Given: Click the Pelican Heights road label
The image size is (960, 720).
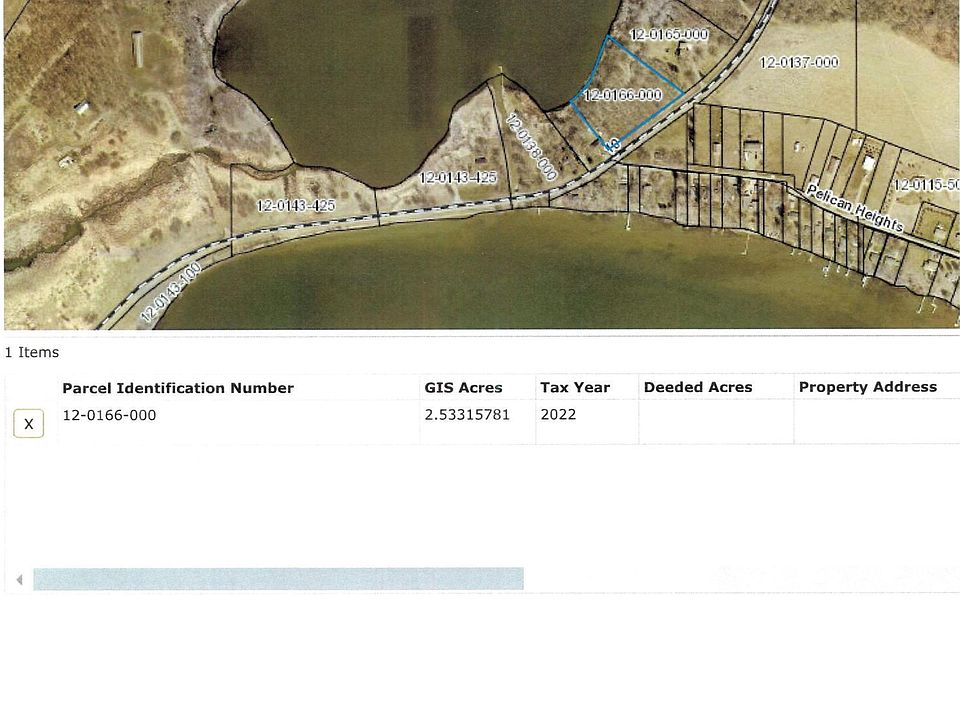Looking at the screenshot, I should tap(855, 208).
